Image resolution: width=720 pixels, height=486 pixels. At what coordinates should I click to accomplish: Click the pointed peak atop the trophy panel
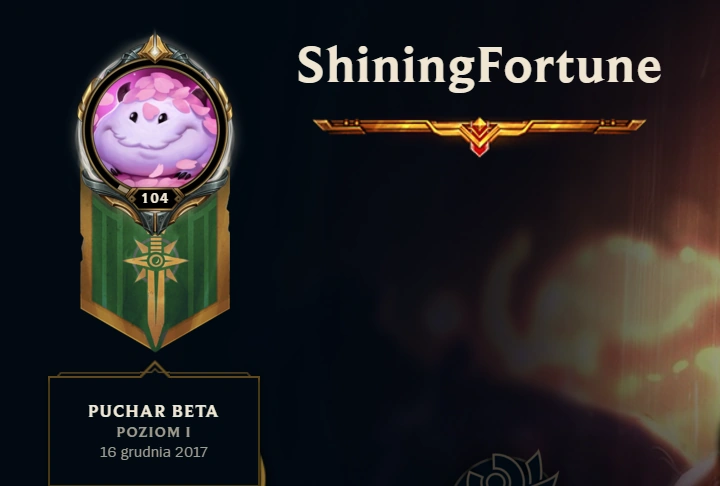(155, 369)
